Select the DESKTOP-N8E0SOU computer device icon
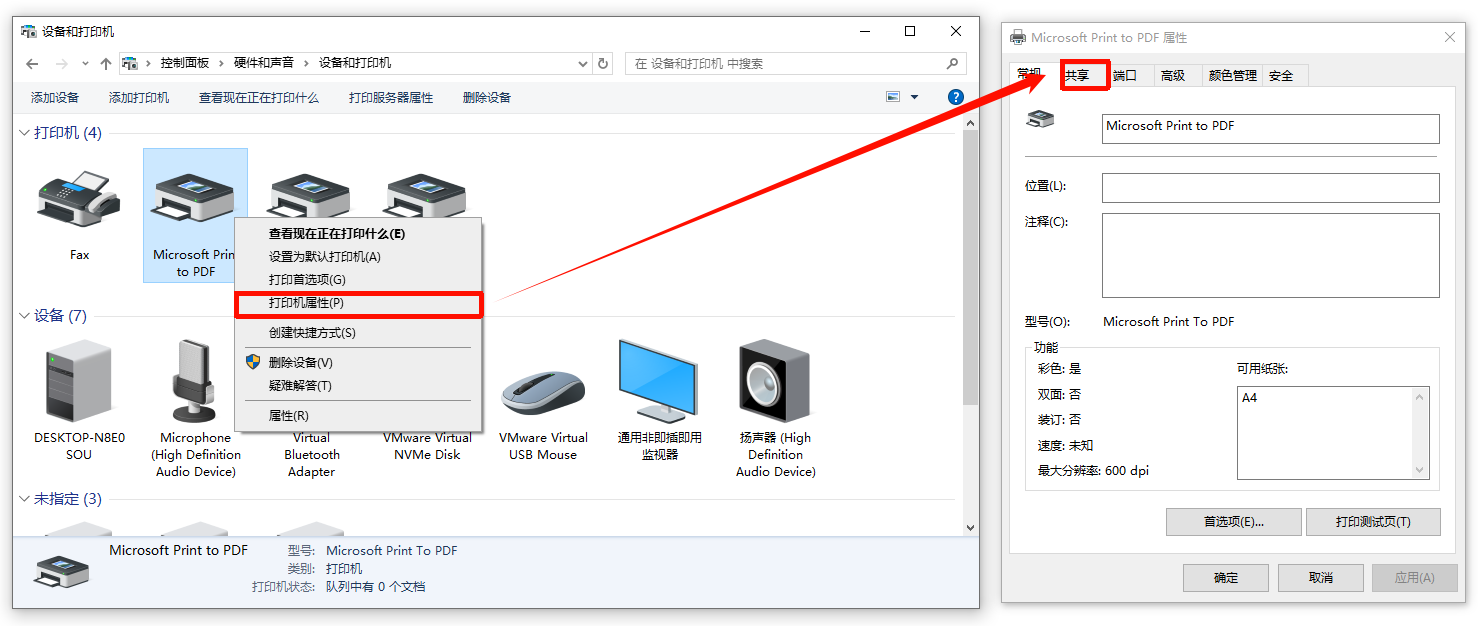The width and height of the screenshot is (1478, 626). pos(79,381)
